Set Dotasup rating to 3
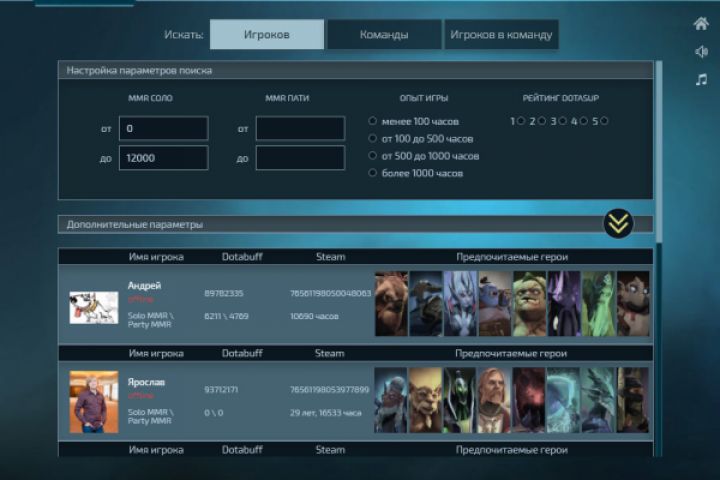 562,121
